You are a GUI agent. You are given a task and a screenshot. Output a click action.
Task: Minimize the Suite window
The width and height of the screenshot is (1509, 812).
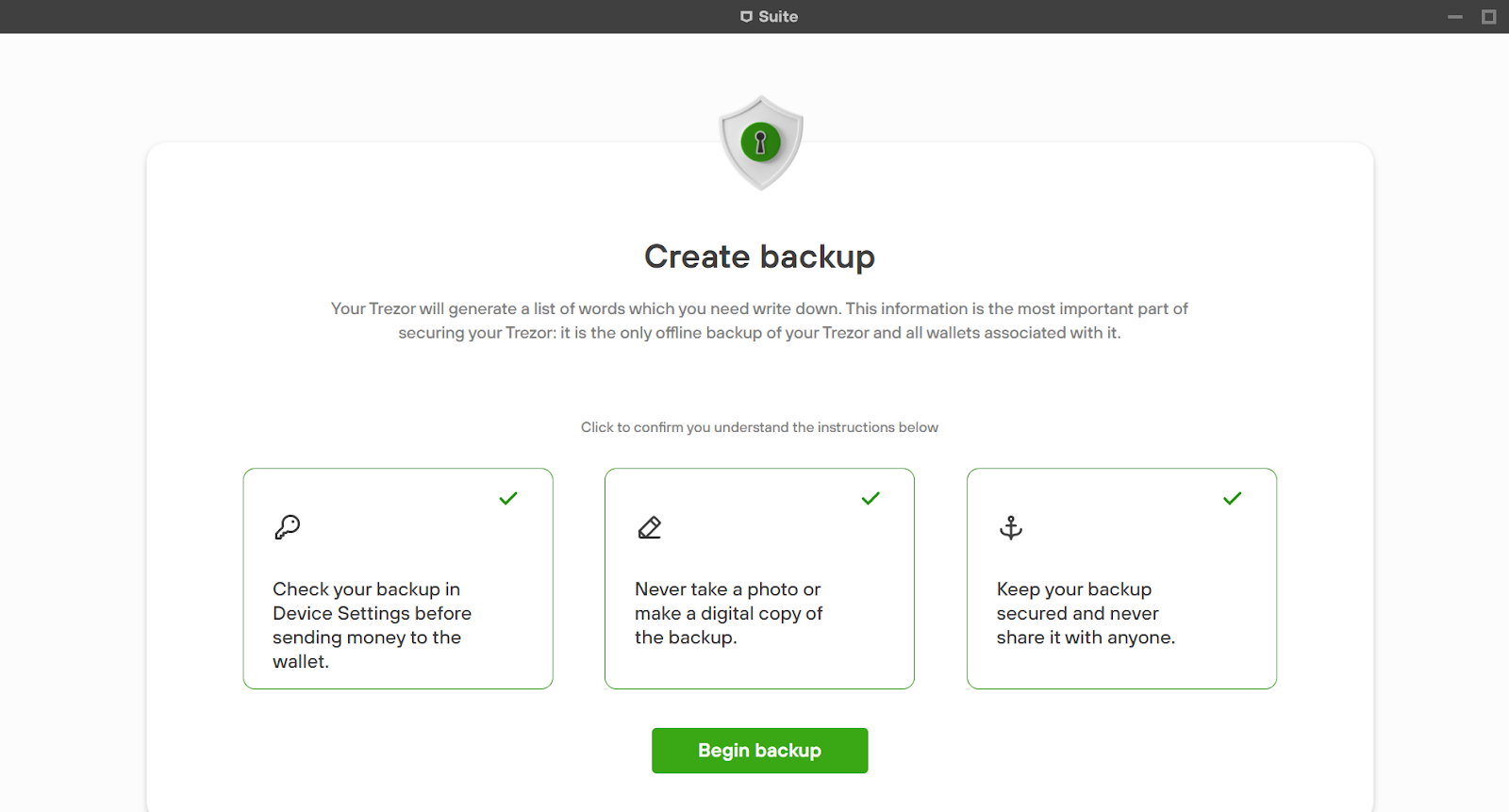point(1455,17)
